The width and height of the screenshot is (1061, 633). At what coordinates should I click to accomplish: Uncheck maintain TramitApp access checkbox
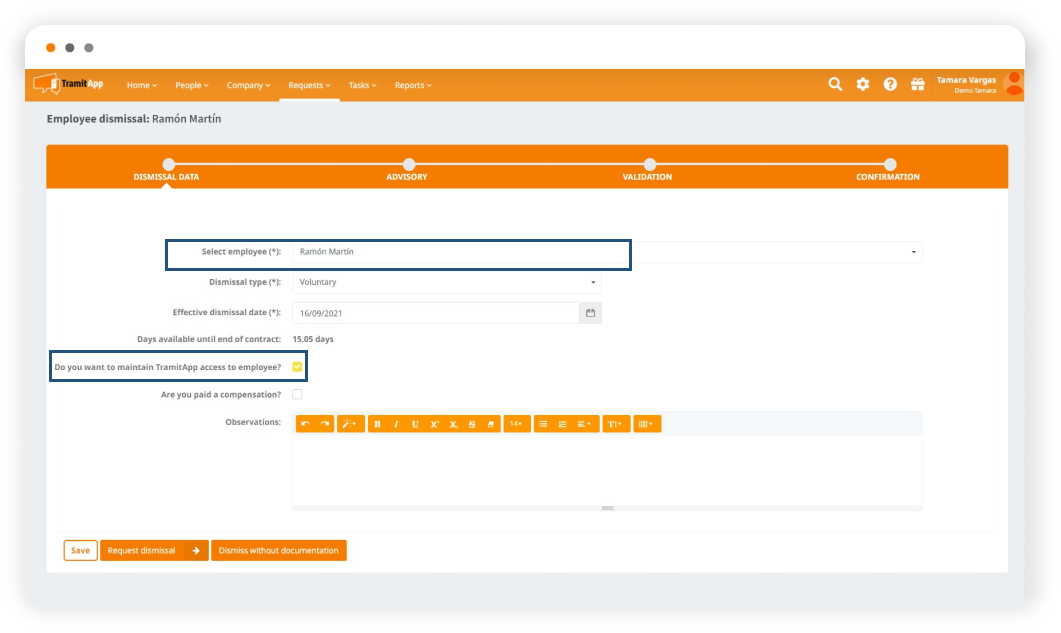pos(297,367)
